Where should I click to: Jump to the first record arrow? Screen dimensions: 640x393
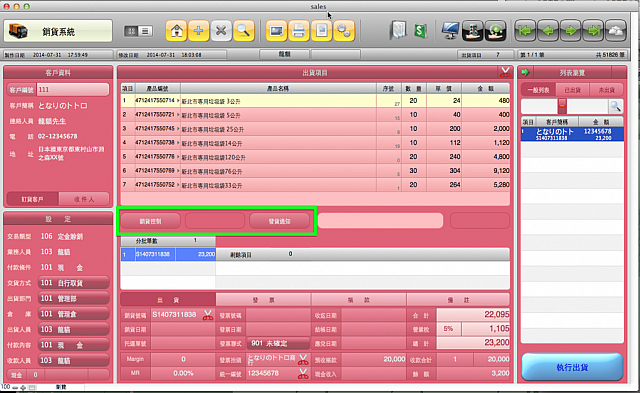tap(525, 31)
